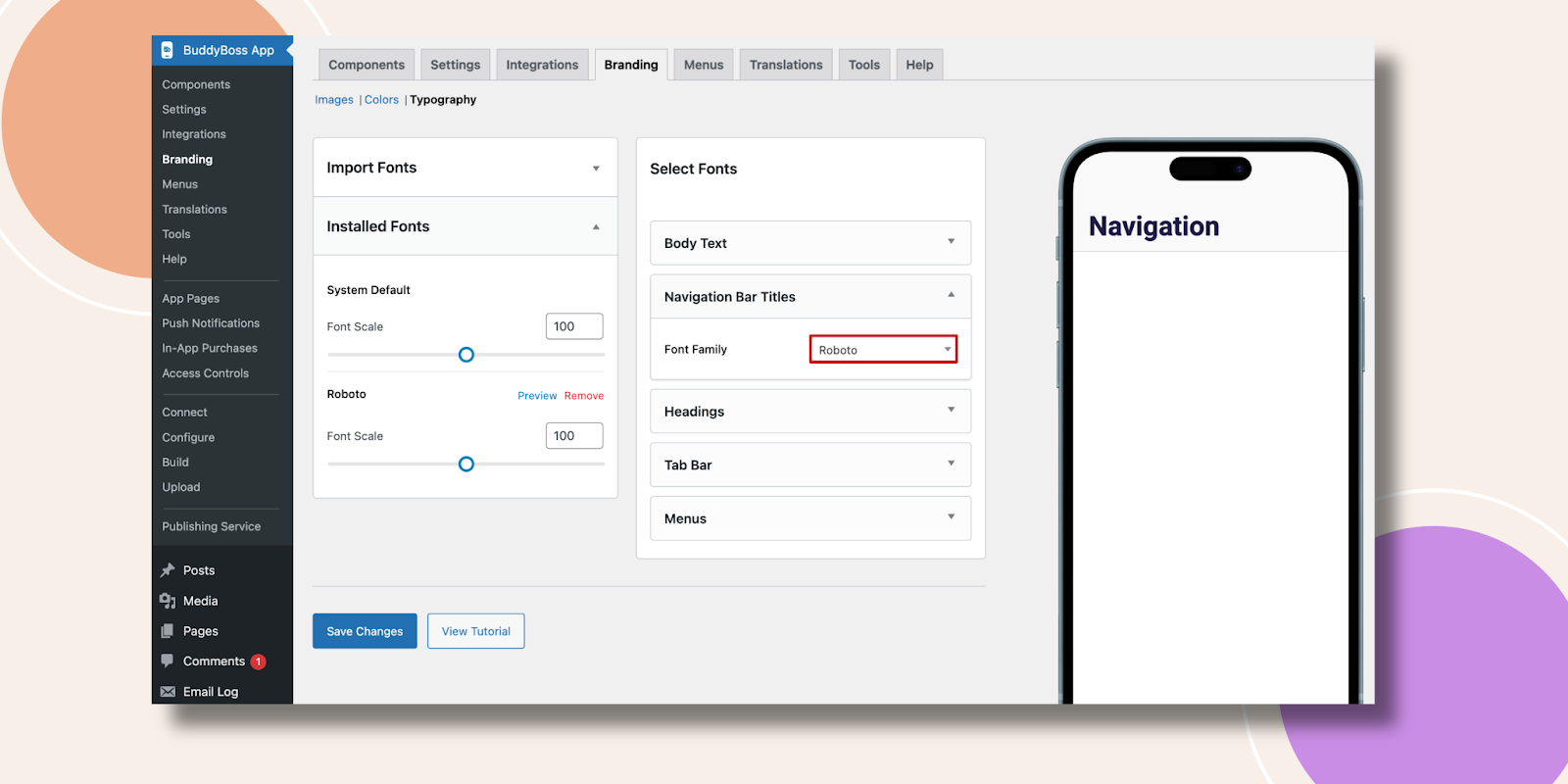This screenshot has width=1568, height=784.
Task: Switch to the Settings tab
Action: coord(456,65)
